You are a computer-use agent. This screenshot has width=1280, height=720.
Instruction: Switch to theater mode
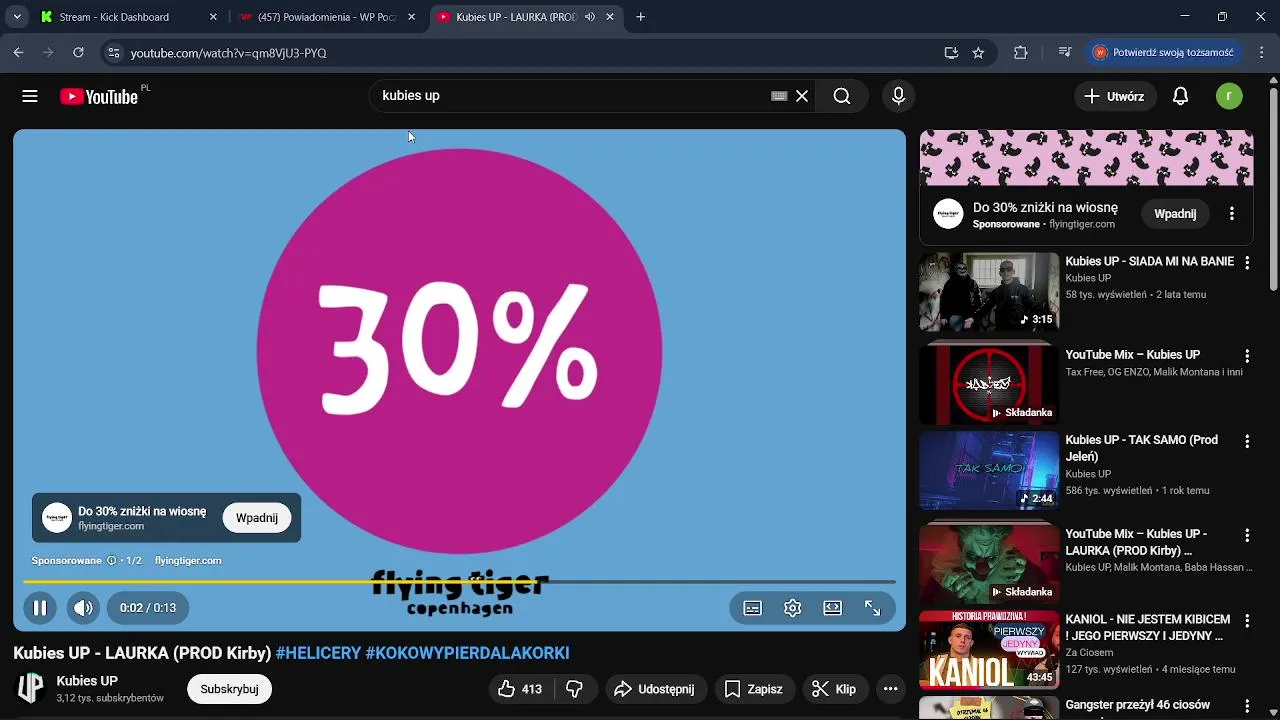click(x=833, y=607)
